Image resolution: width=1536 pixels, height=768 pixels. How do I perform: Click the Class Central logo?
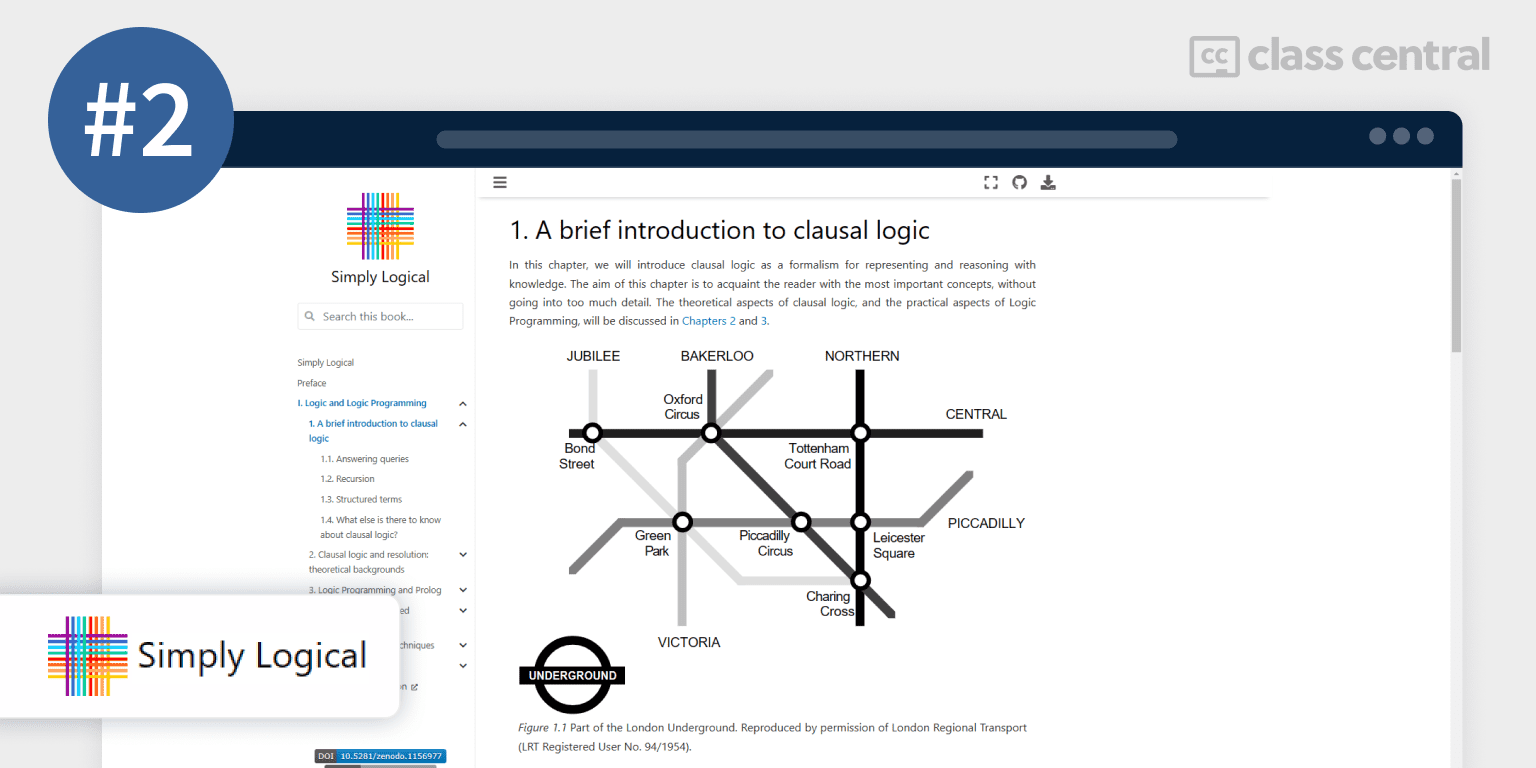[x=1339, y=56]
